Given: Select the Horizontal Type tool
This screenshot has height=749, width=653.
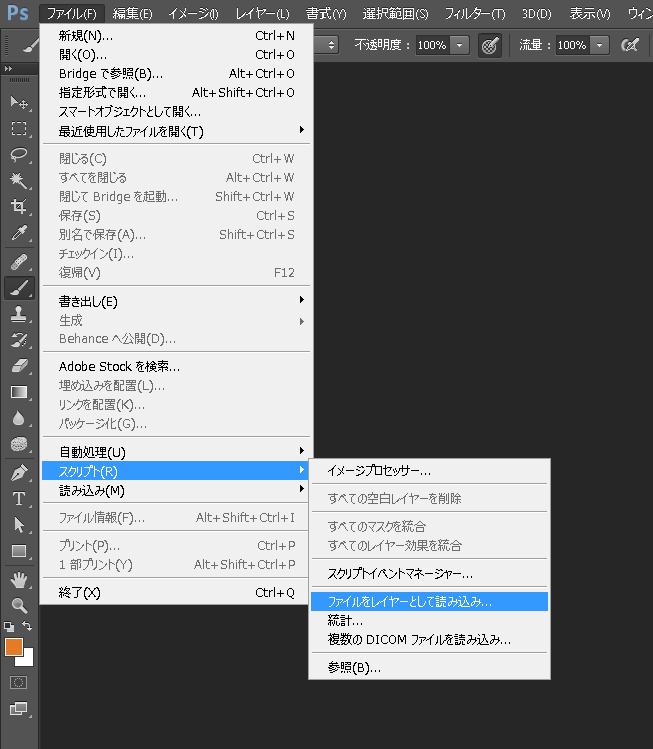Looking at the screenshot, I should click(19, 499).
